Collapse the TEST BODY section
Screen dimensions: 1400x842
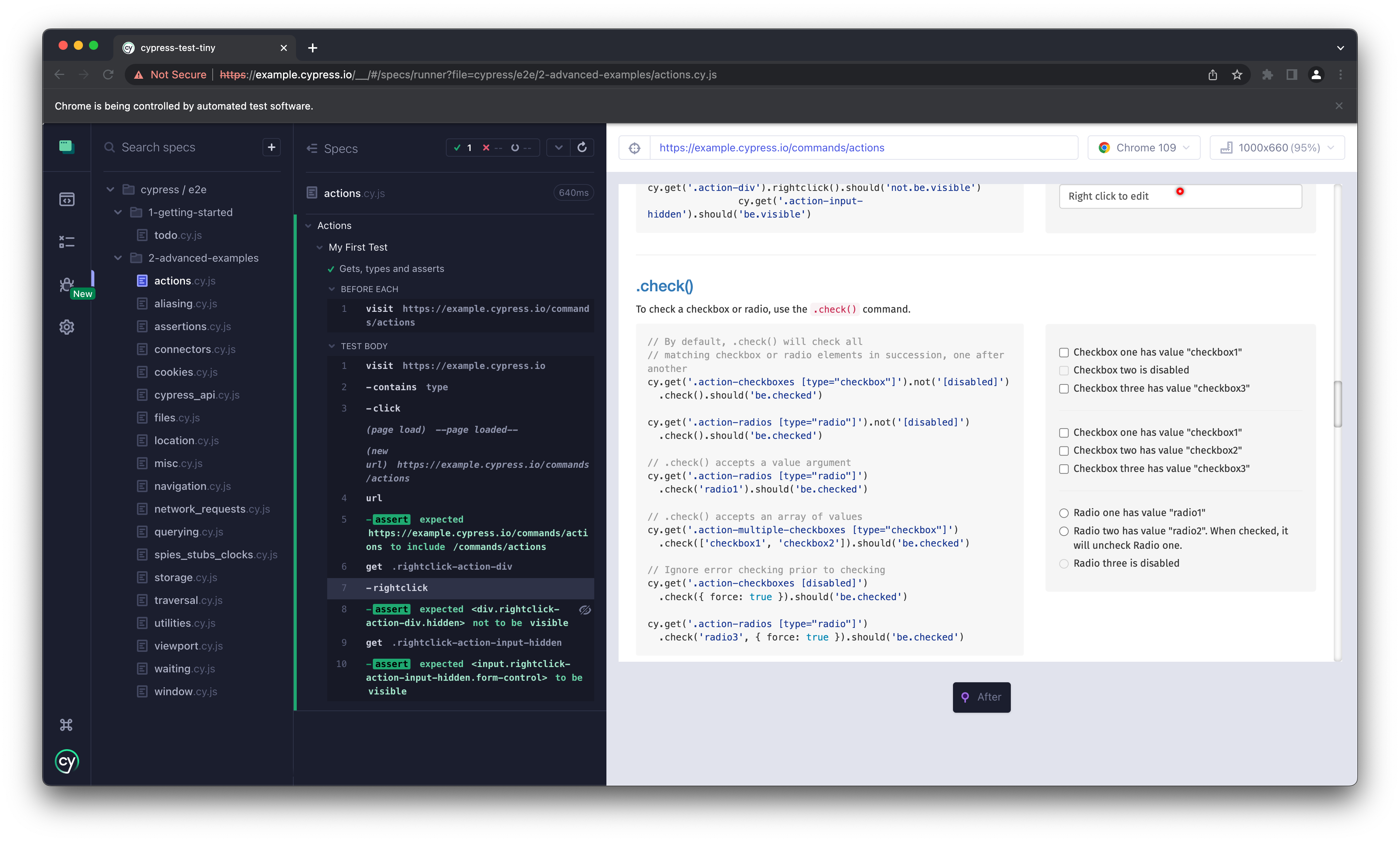(x=332, y=346)
